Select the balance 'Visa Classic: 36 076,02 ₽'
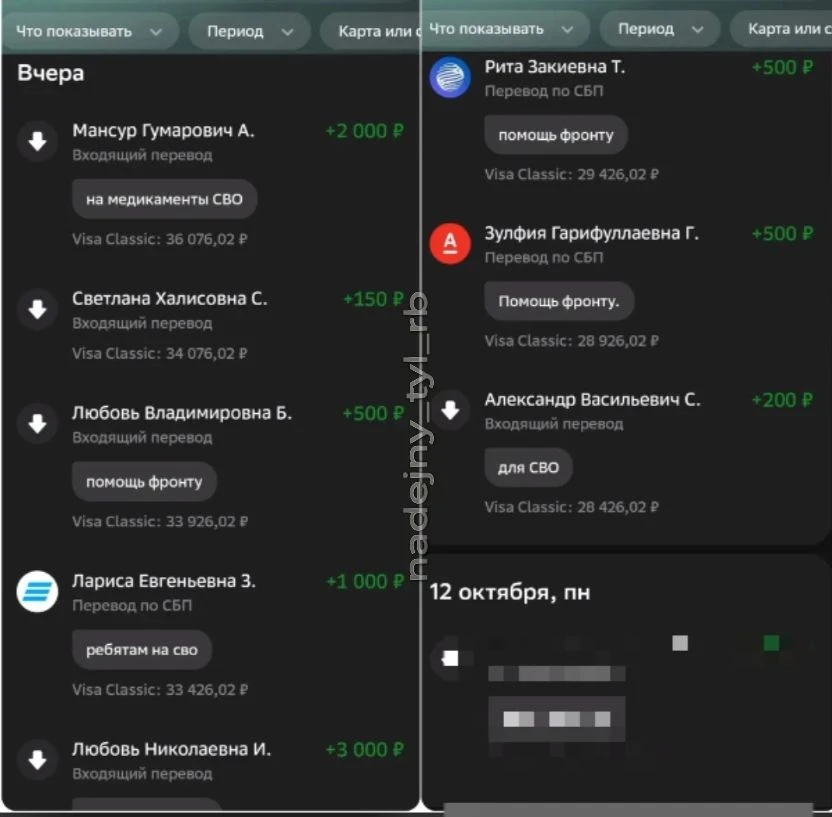Viewport: 832px width, 817px height. tap(160, 239)
